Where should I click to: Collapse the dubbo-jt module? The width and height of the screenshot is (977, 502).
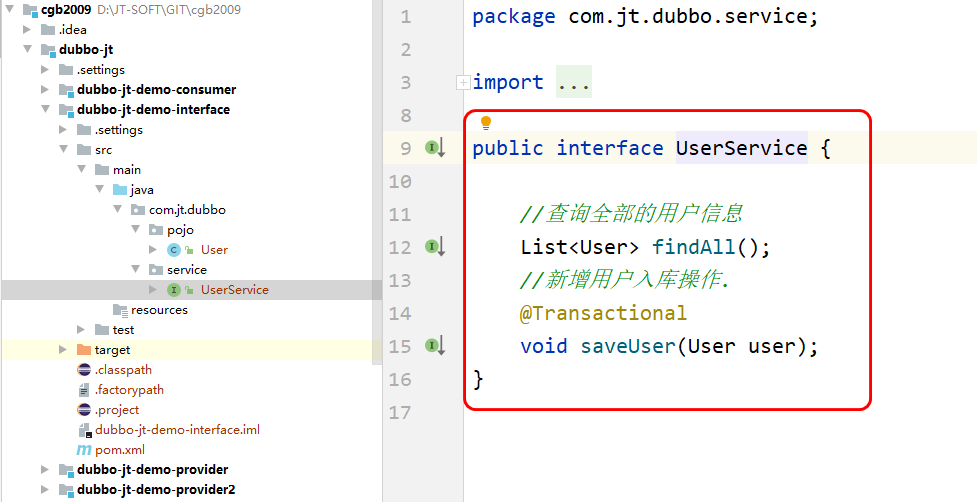tap(27, 49)
